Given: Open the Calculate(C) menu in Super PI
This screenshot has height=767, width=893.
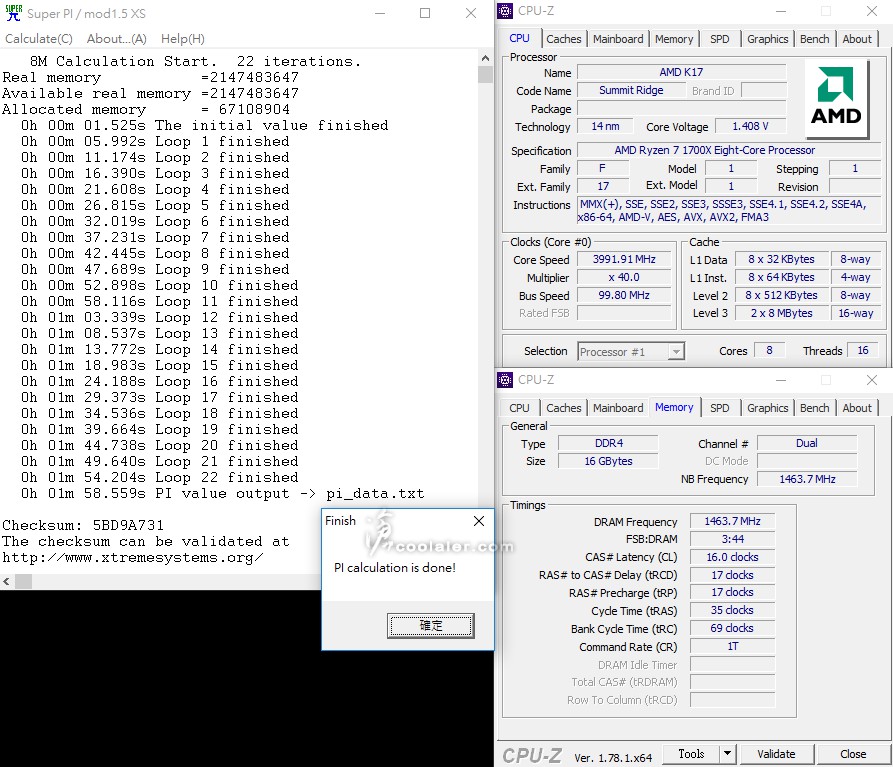Looking at the screenshot, I should click(x=39, y=39).
